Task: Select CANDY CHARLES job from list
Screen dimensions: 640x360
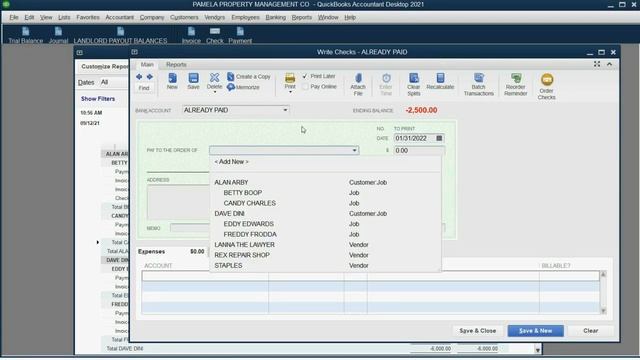Action: (325, 203)
